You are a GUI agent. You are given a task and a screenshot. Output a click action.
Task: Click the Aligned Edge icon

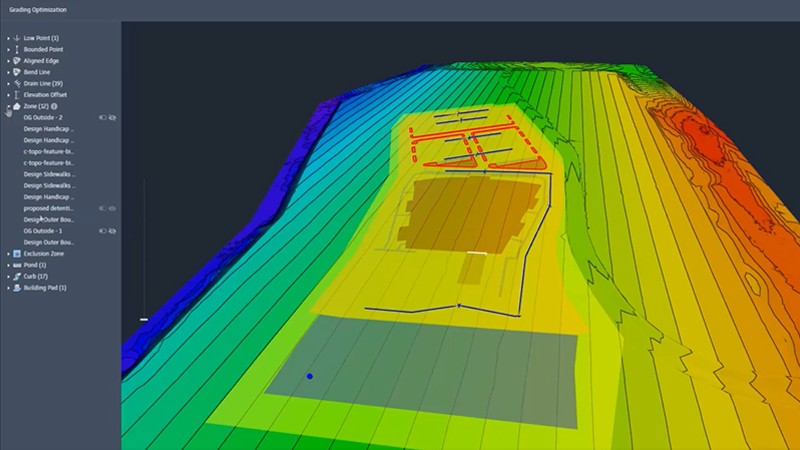(17, 61)
